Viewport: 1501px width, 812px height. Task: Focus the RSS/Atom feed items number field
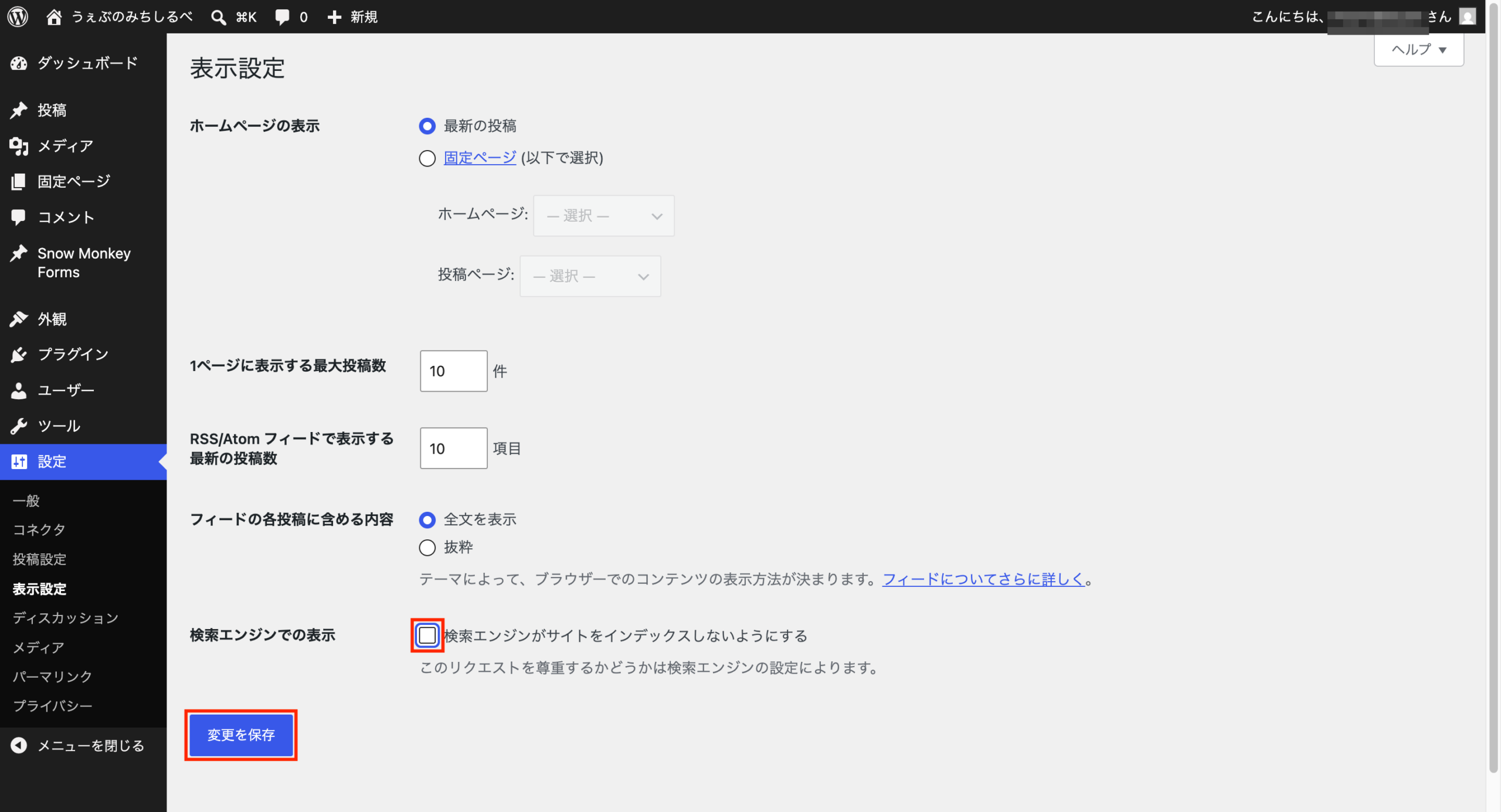click(x=453, y=449)
